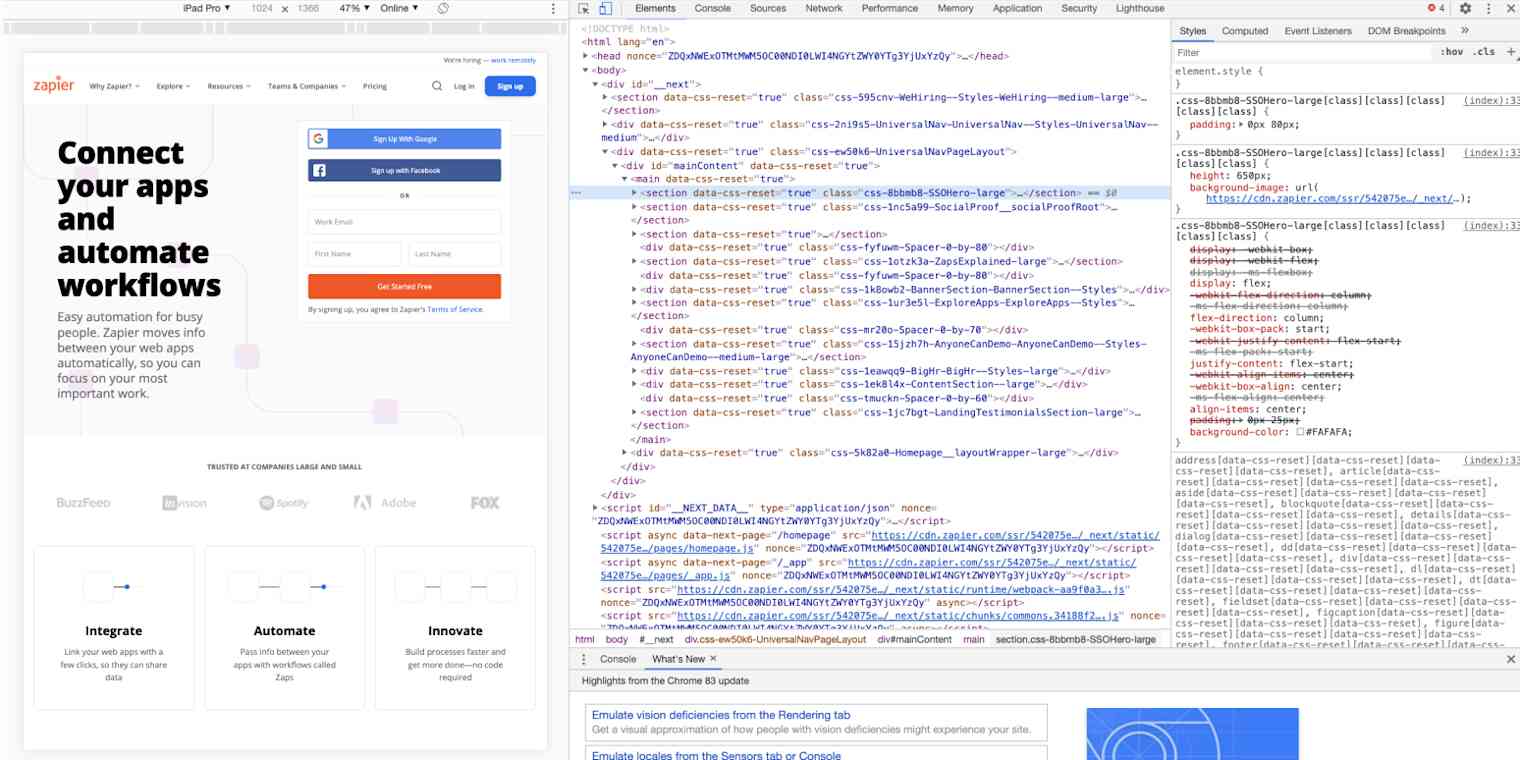Add new style rule plus icon

coord(1511,51)
